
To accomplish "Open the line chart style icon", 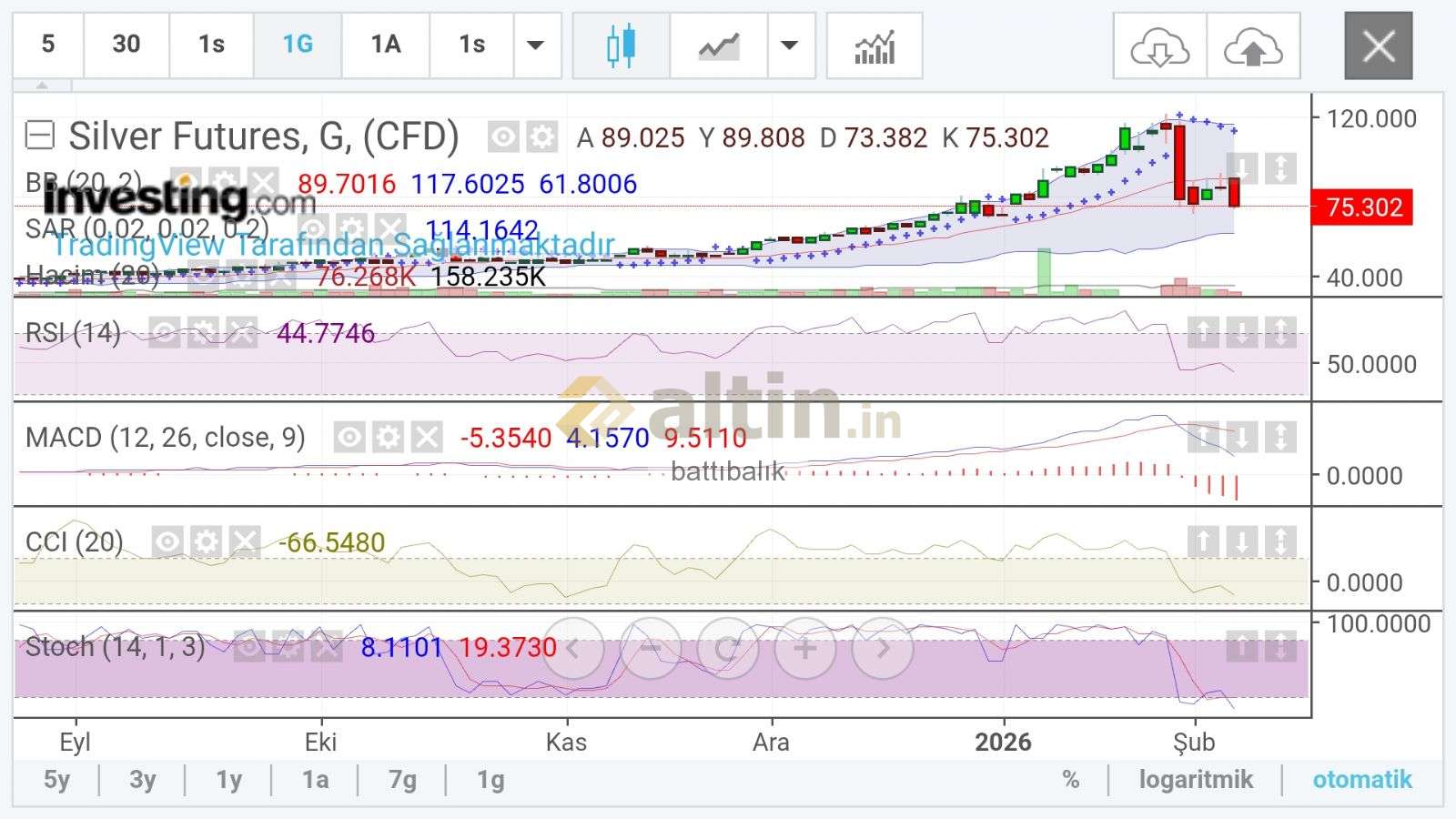I will 718,45.
